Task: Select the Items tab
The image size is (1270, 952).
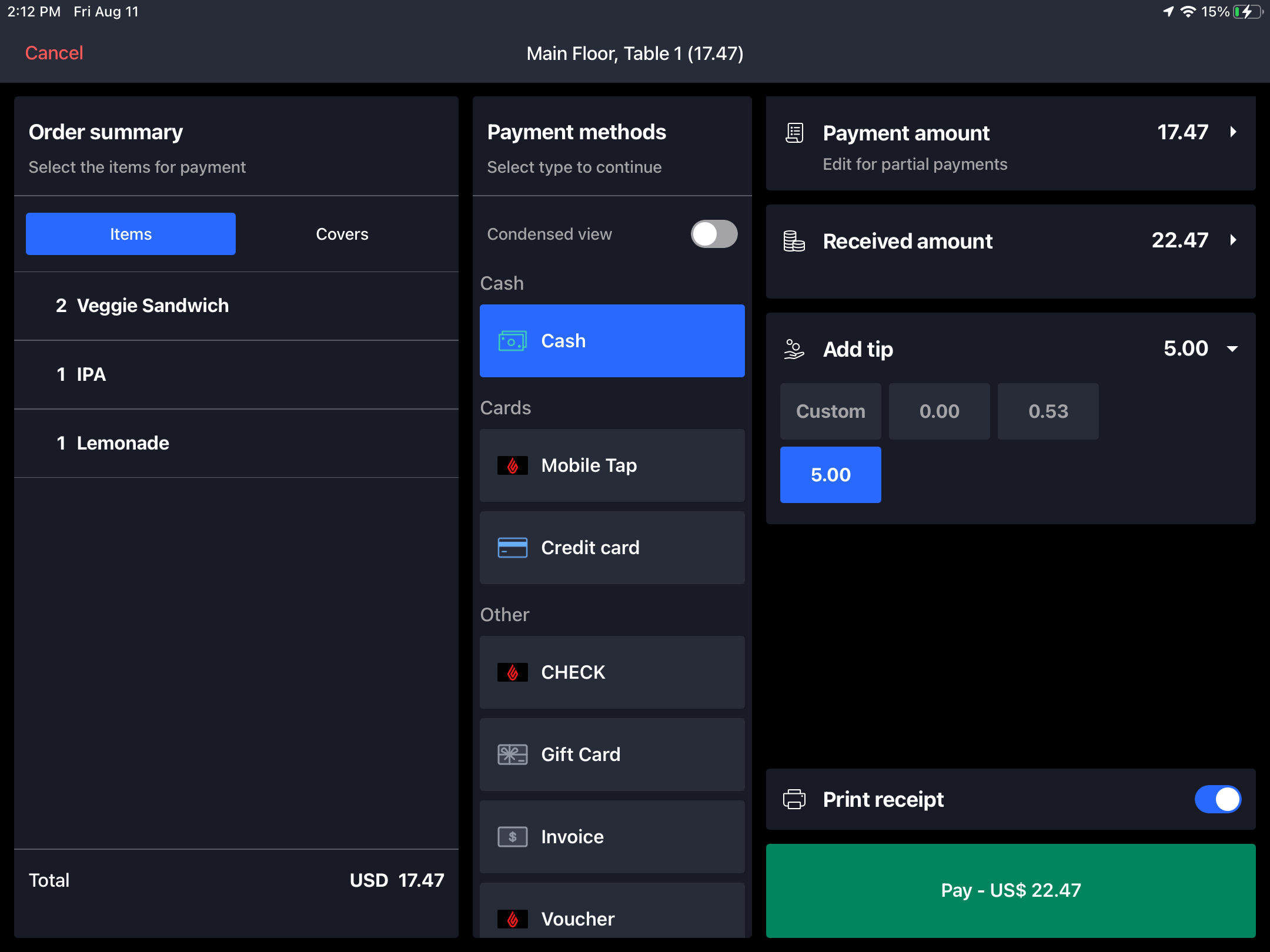Action: point(131,234)
